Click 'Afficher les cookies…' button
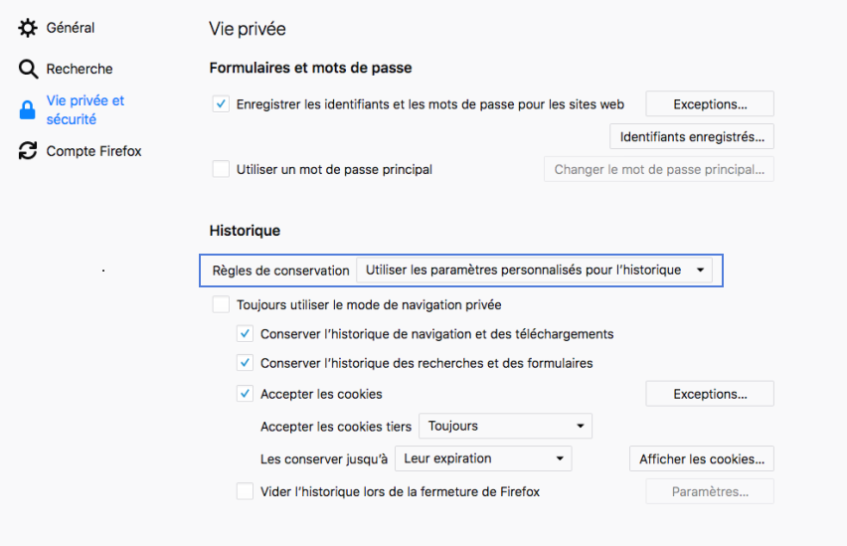Image resolution: width=847 pixels, height=546 pixels. 702,459
